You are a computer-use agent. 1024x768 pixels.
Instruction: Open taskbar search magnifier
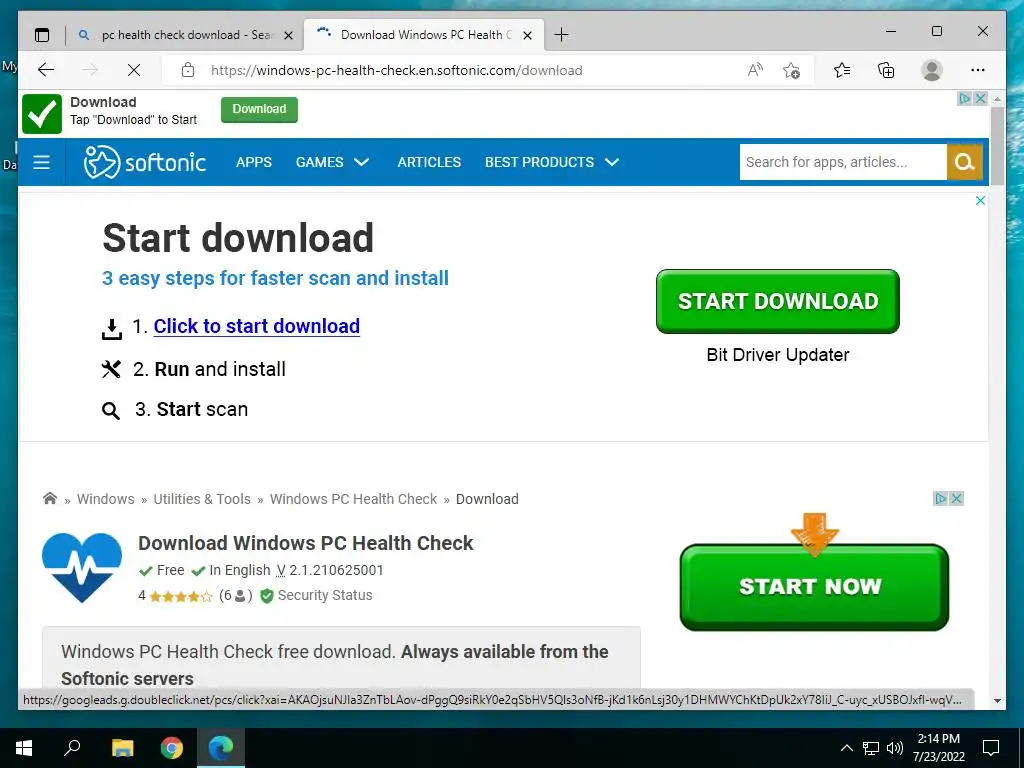tap(72, 747)
